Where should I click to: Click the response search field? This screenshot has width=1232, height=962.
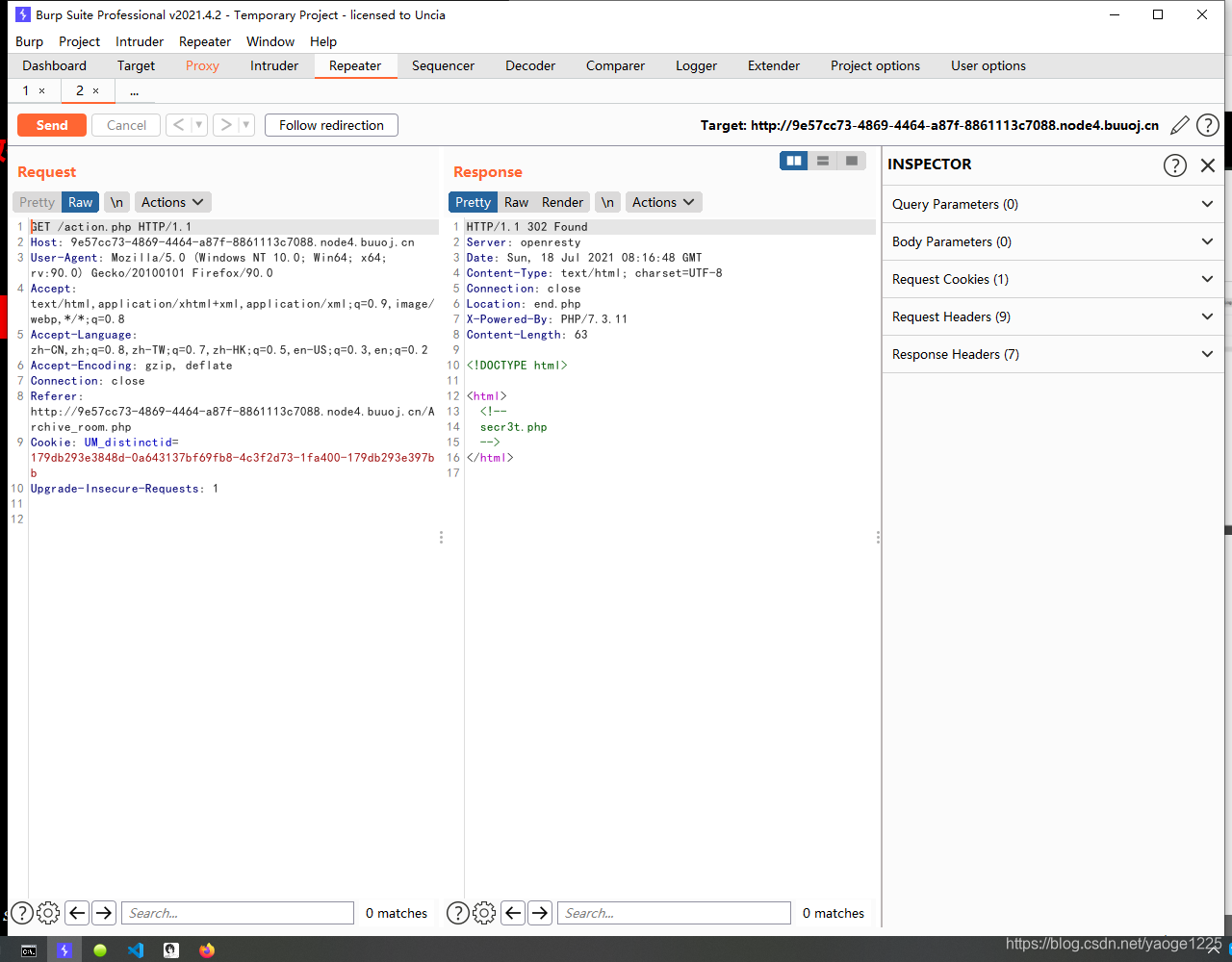click(x=674, y=913)
